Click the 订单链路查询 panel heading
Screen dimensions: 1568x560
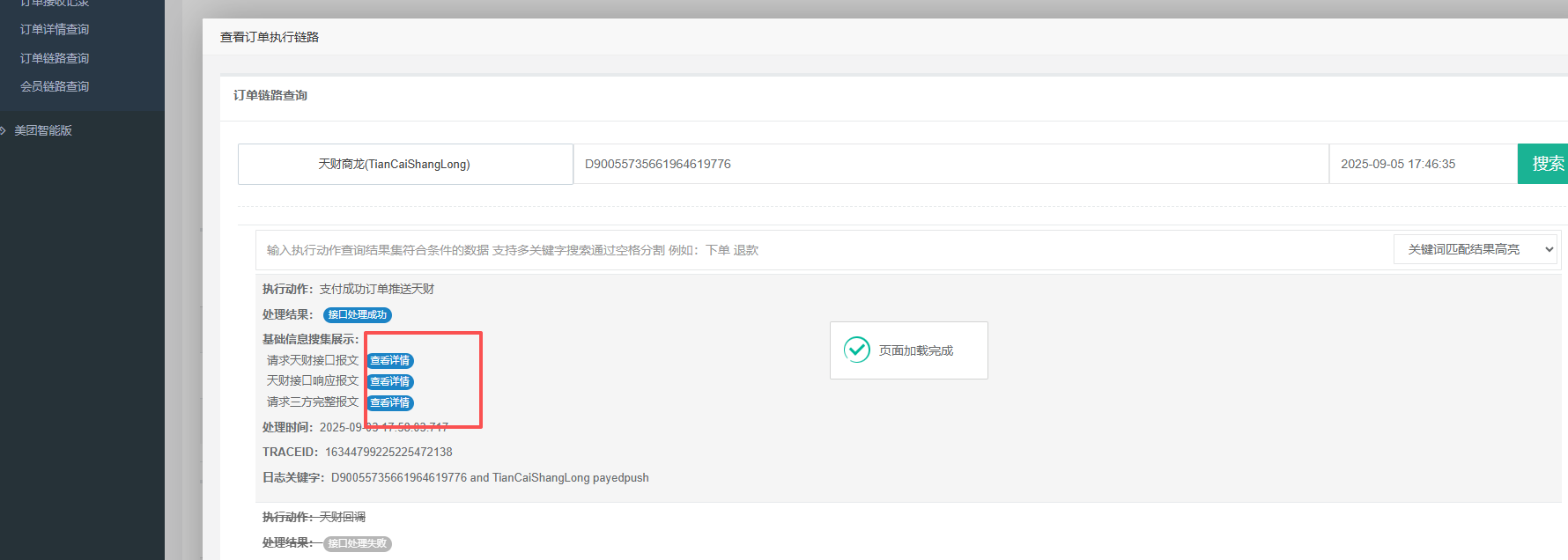(270, 95)
